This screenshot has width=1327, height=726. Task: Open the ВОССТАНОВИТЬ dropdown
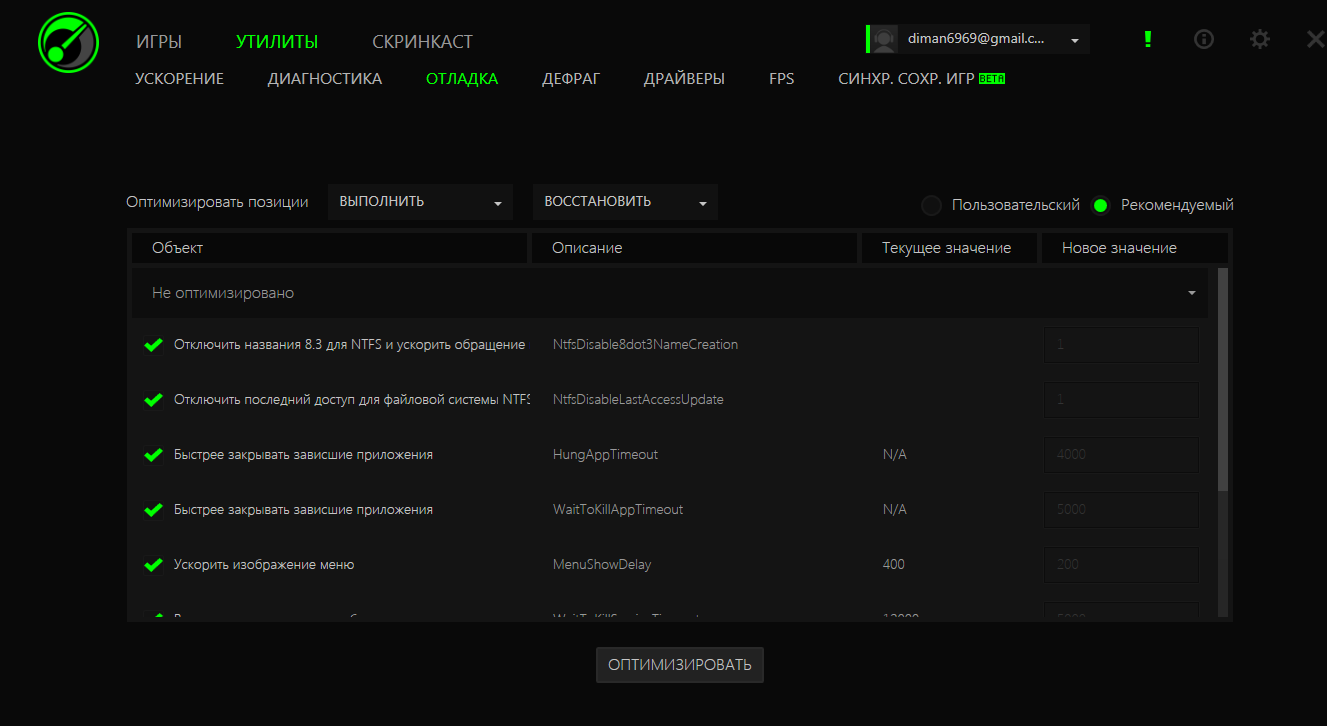click(625, 202)
